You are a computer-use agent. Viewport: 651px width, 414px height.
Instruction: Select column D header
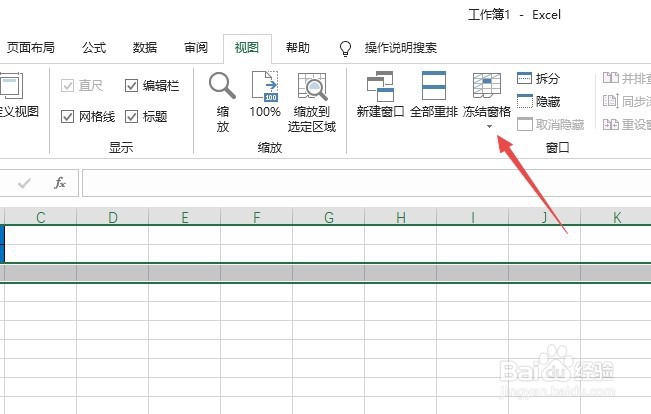pyautogui.click(x=113, y=217)
